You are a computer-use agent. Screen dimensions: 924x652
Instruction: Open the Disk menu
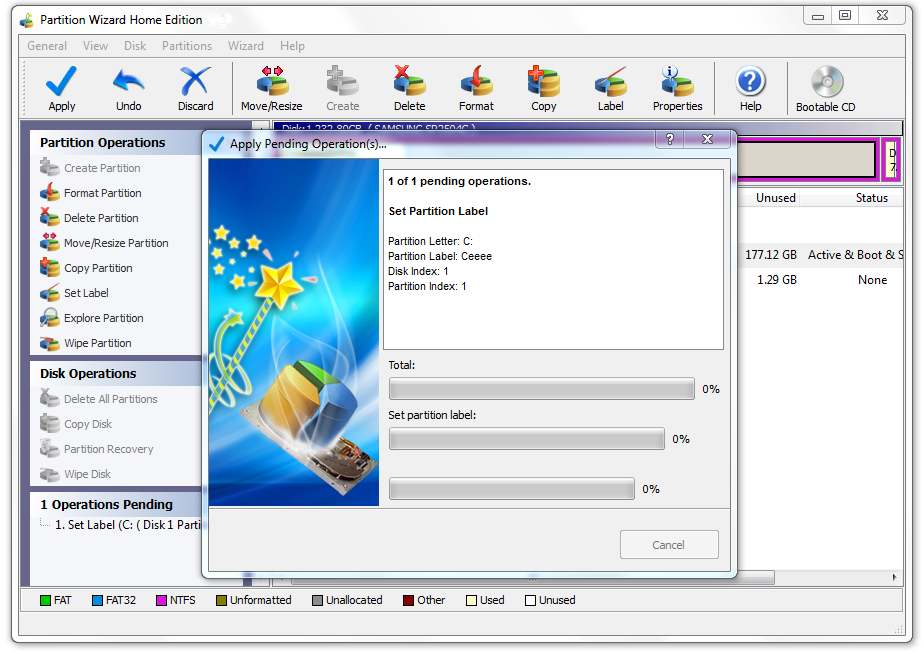coord(135,46)
